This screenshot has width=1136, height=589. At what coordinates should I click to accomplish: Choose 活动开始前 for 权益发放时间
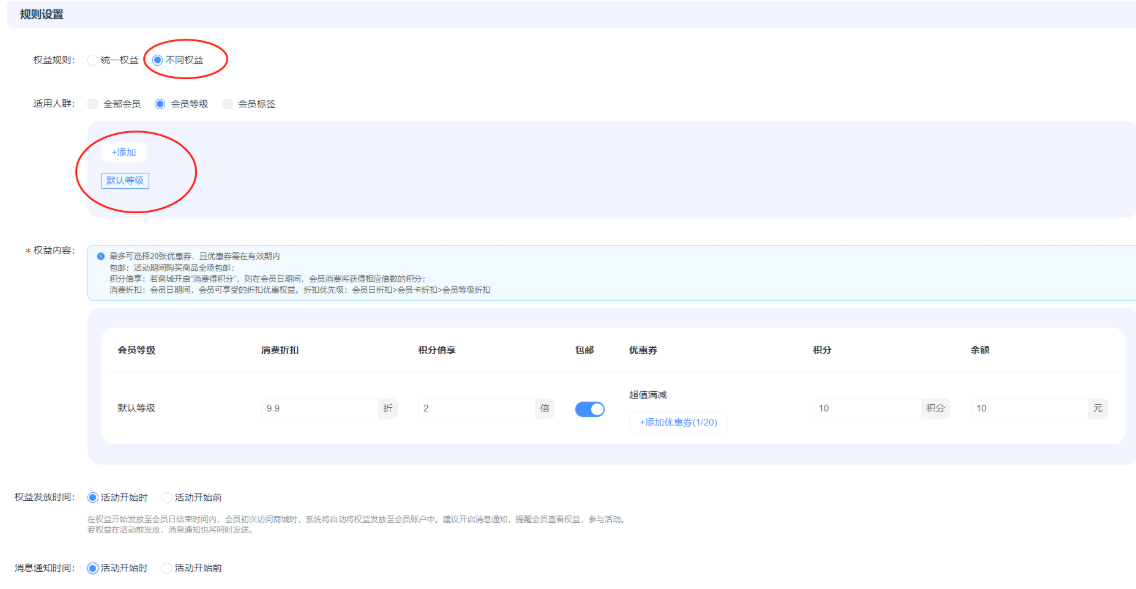point(167,497)
